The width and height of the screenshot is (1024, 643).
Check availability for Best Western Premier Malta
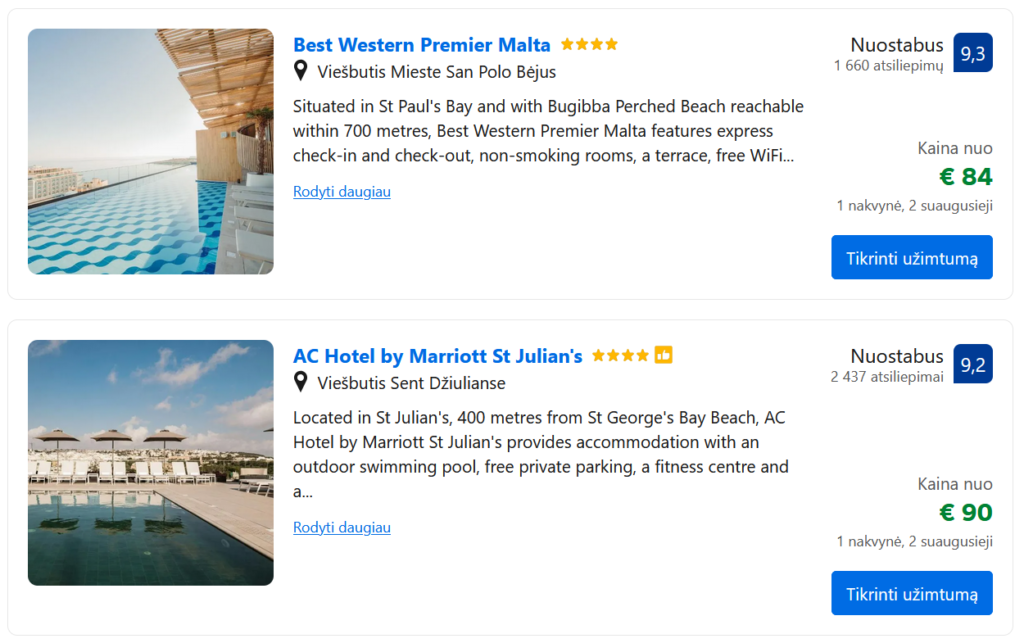click(x=911, y=257)
